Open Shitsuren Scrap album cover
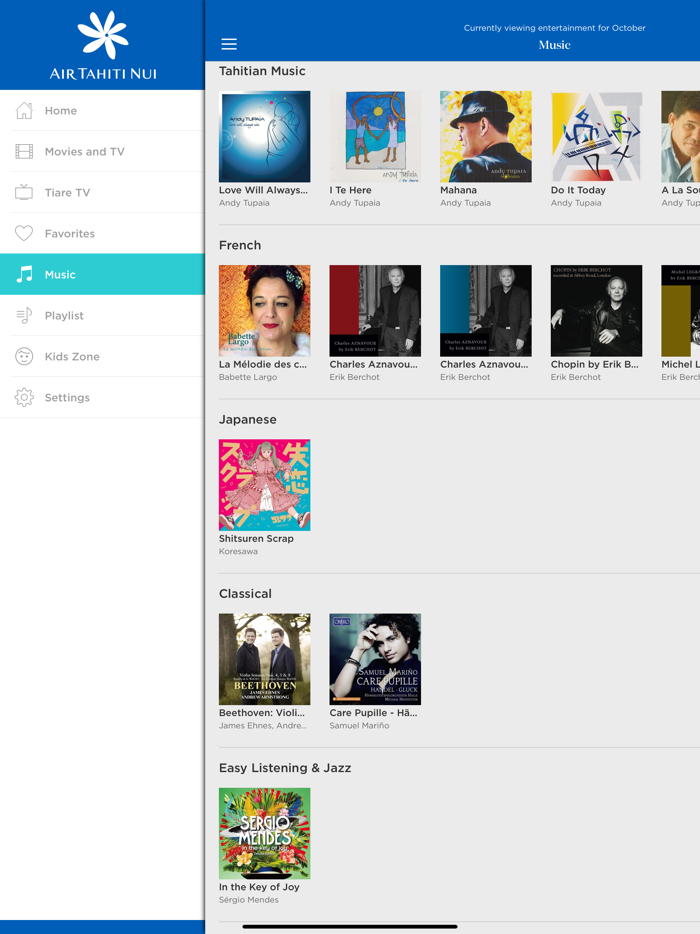The height and width of the screenshot is (934, 700). tap(265, 485)
